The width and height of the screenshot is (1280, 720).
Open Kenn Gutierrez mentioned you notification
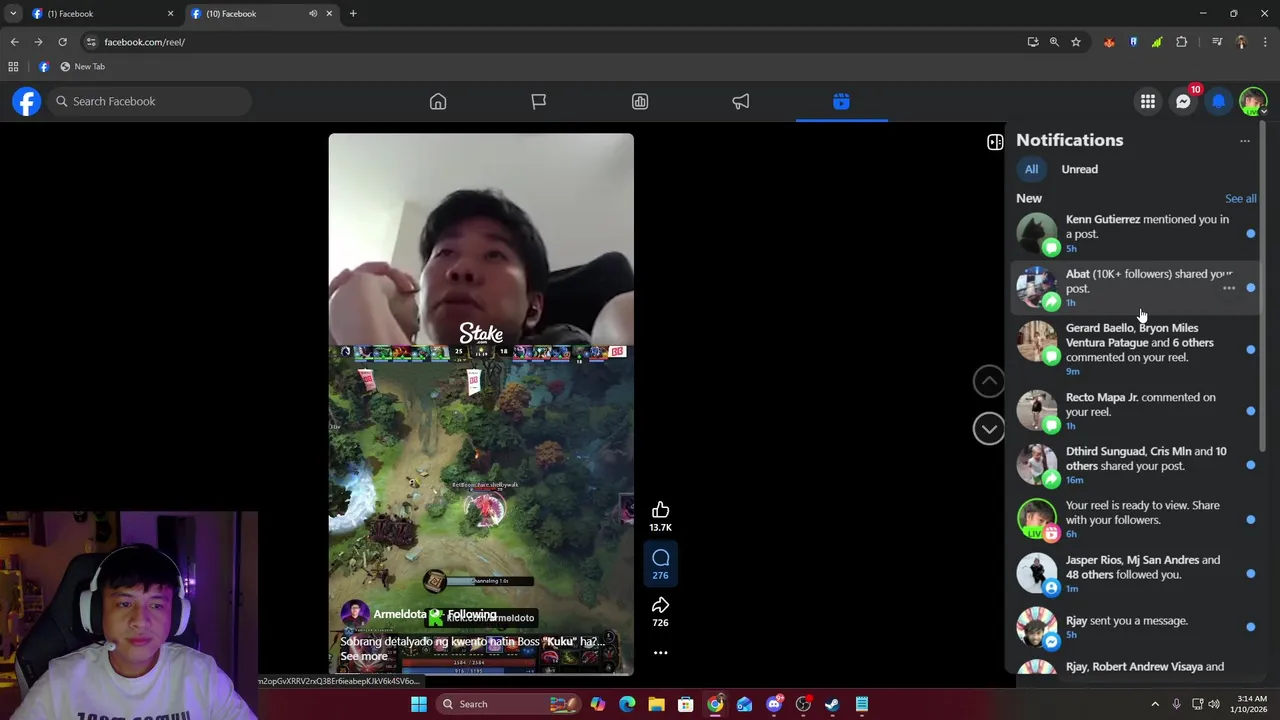click(x=1137, y=233)
